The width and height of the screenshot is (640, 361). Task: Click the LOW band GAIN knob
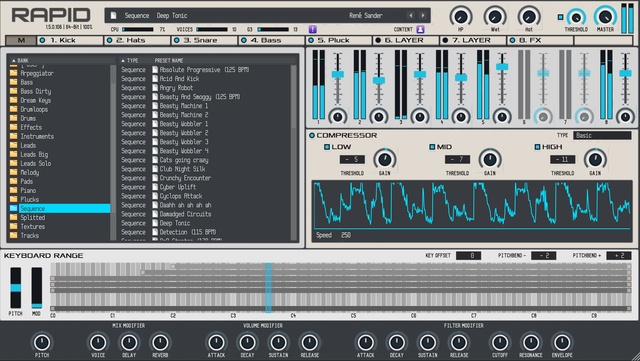coord(384,159)
